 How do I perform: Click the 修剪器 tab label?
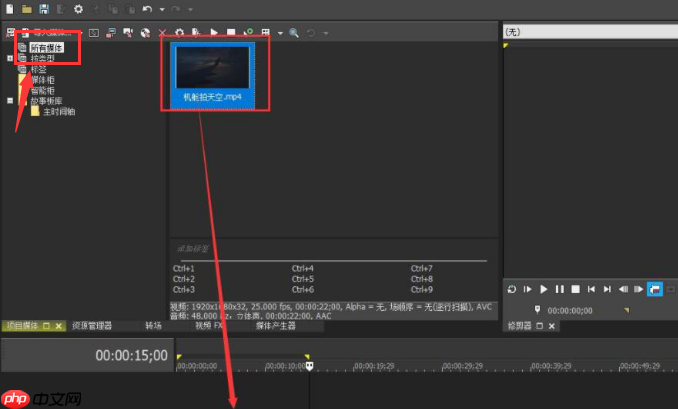point(519,326)
